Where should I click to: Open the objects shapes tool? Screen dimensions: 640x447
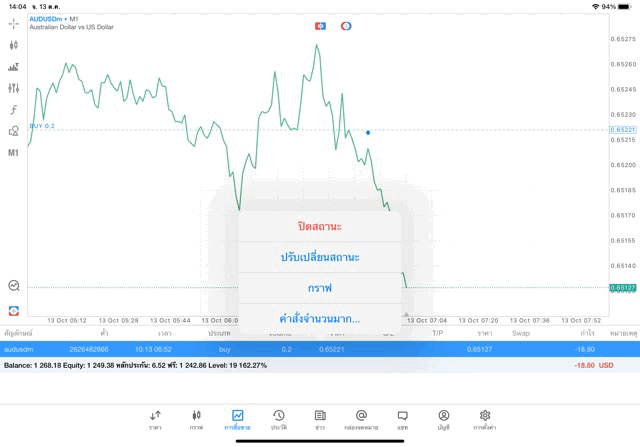(14, 131)
